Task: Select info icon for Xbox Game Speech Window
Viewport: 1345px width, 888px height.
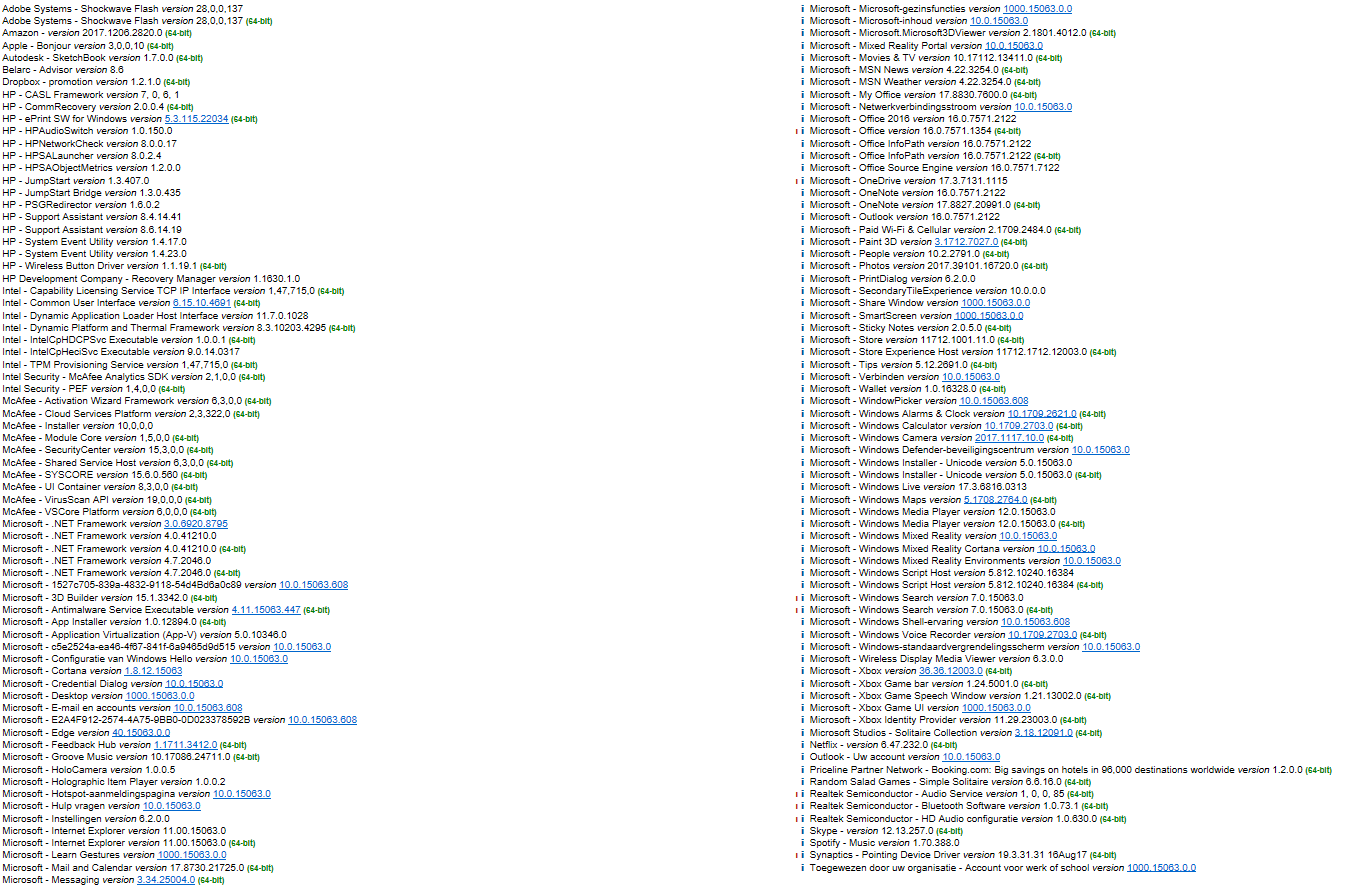Action: coord(802,696)
